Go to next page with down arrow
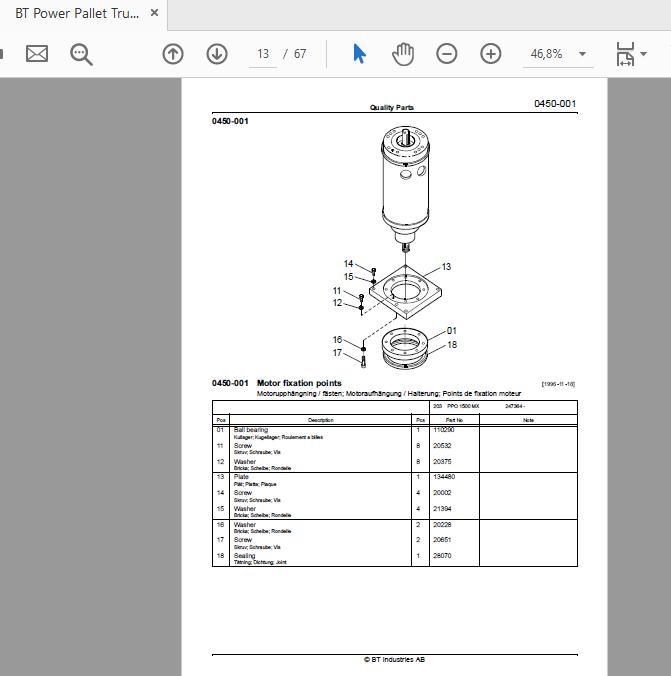This screenshot has width=671, height=676. (217, 54)
